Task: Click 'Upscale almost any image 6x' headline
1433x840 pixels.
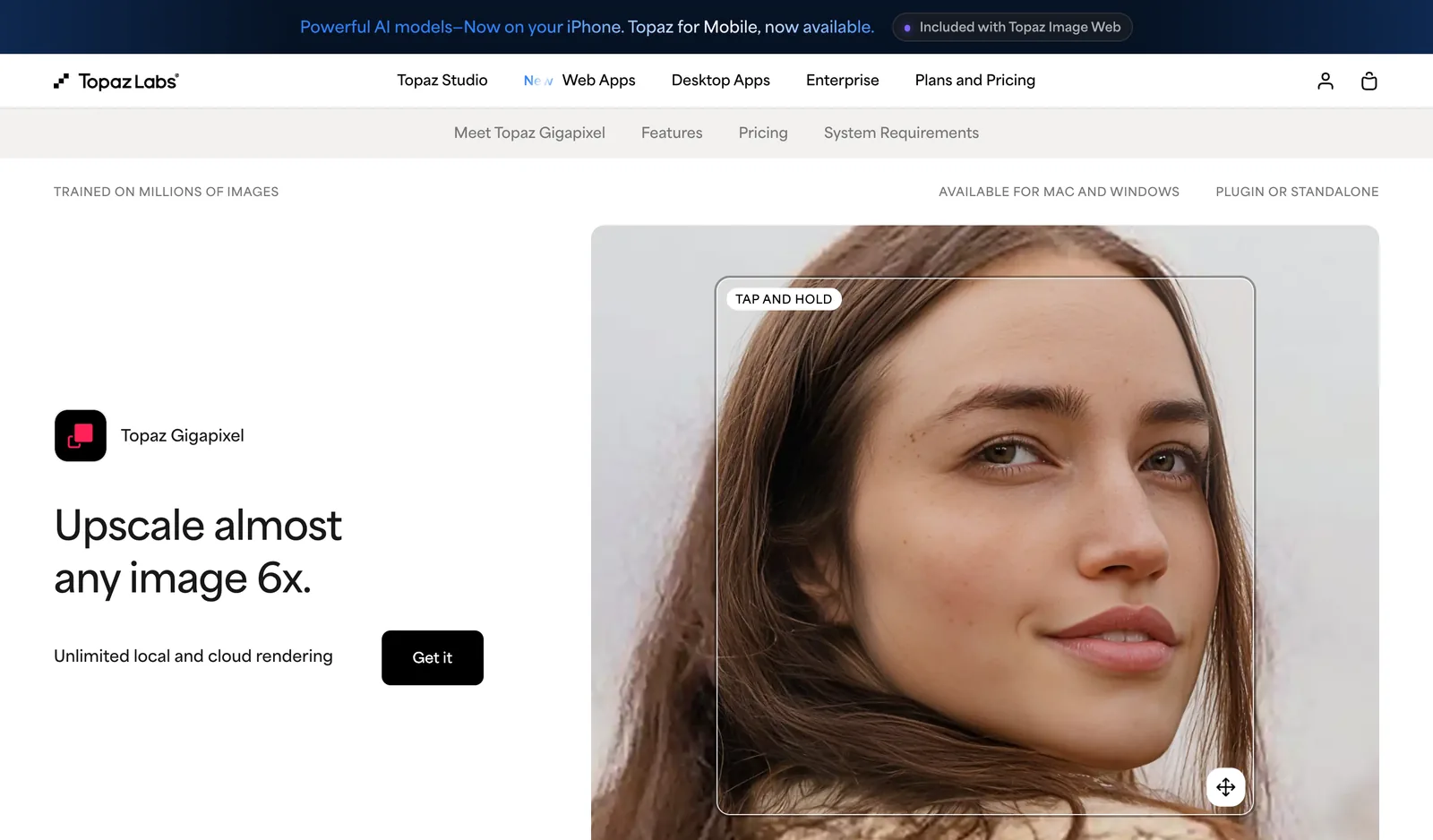Action: [198, 552]
